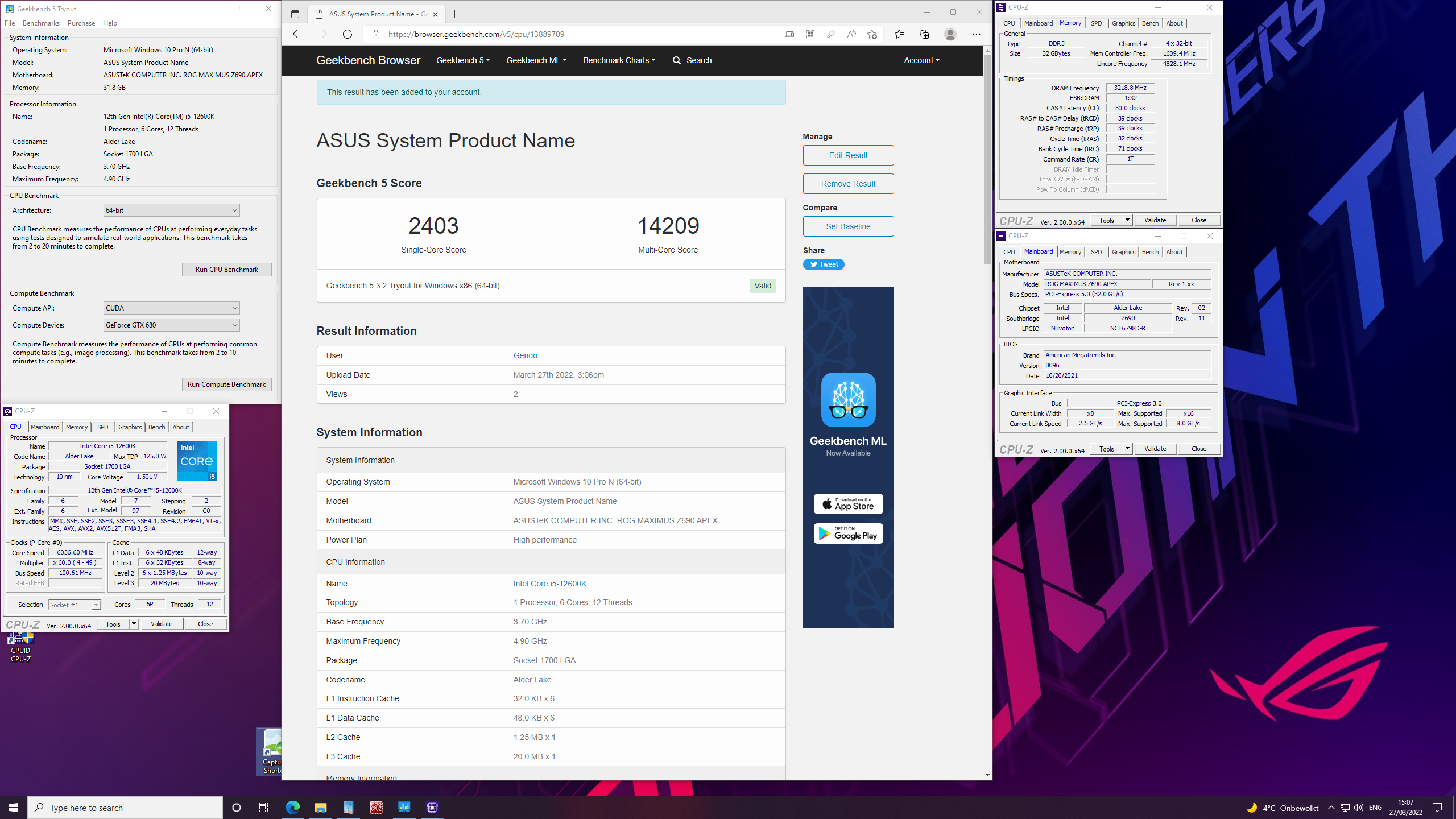1456x819 pixels.
Task: Open the notification center icon
Action: point(1437,808)
